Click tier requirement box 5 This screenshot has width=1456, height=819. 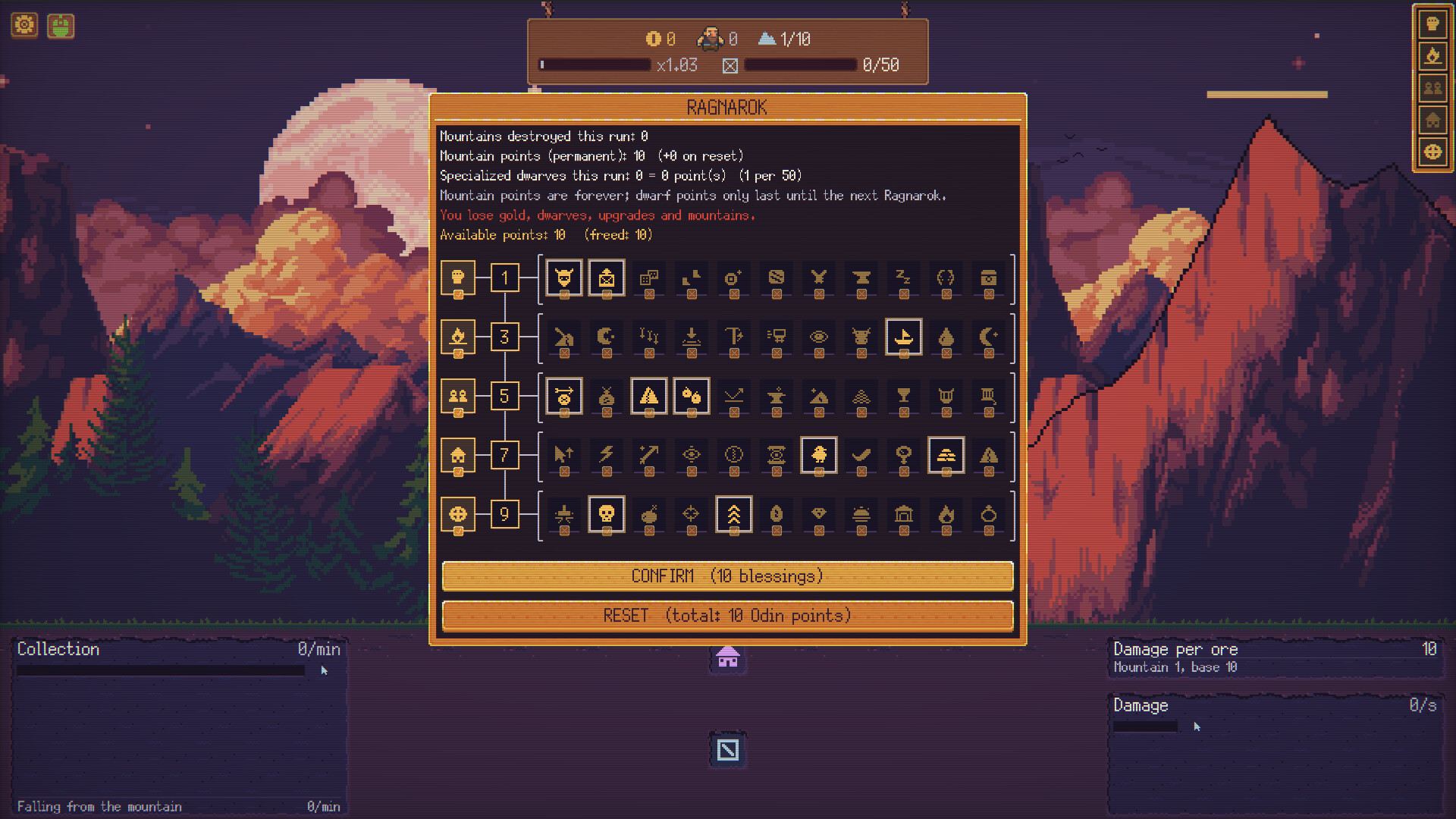[x=504, y=396]
